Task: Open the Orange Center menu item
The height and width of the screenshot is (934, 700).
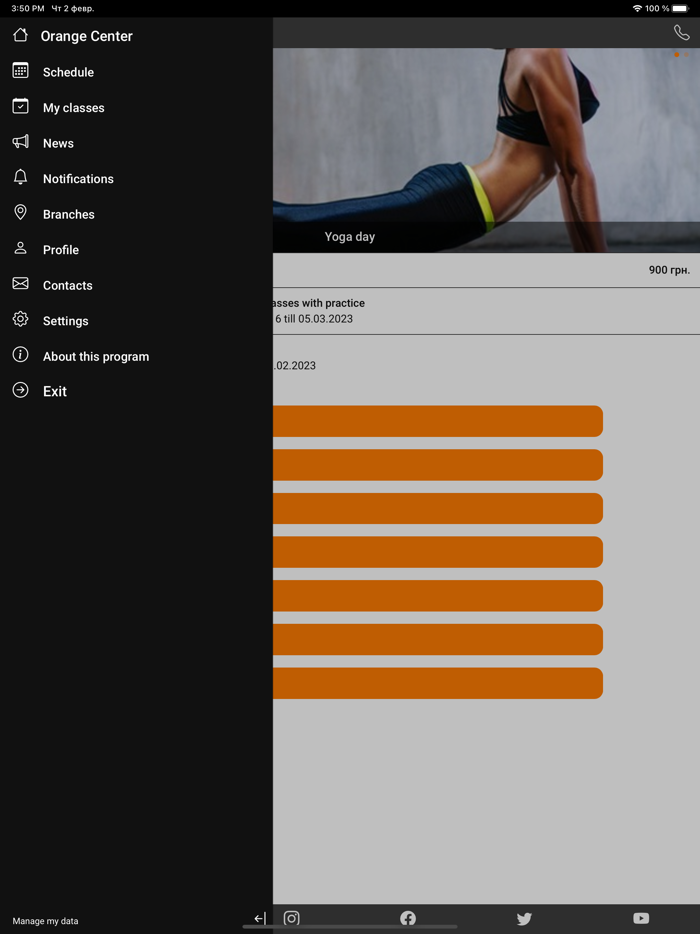Action: click(86, 36)
